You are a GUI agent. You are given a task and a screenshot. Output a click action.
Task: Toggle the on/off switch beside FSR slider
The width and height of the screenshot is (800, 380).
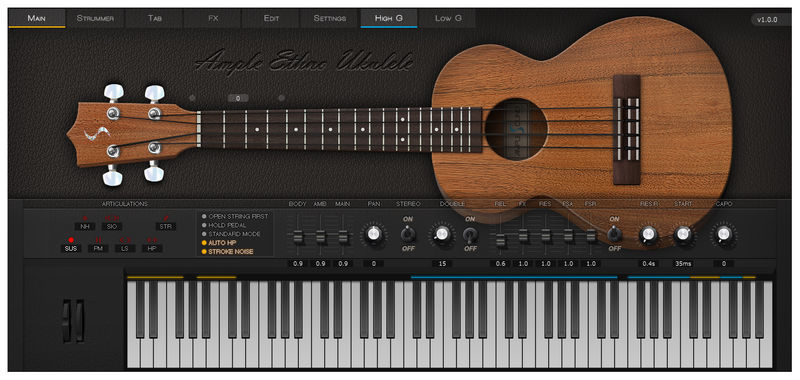[x=614, y=235]
